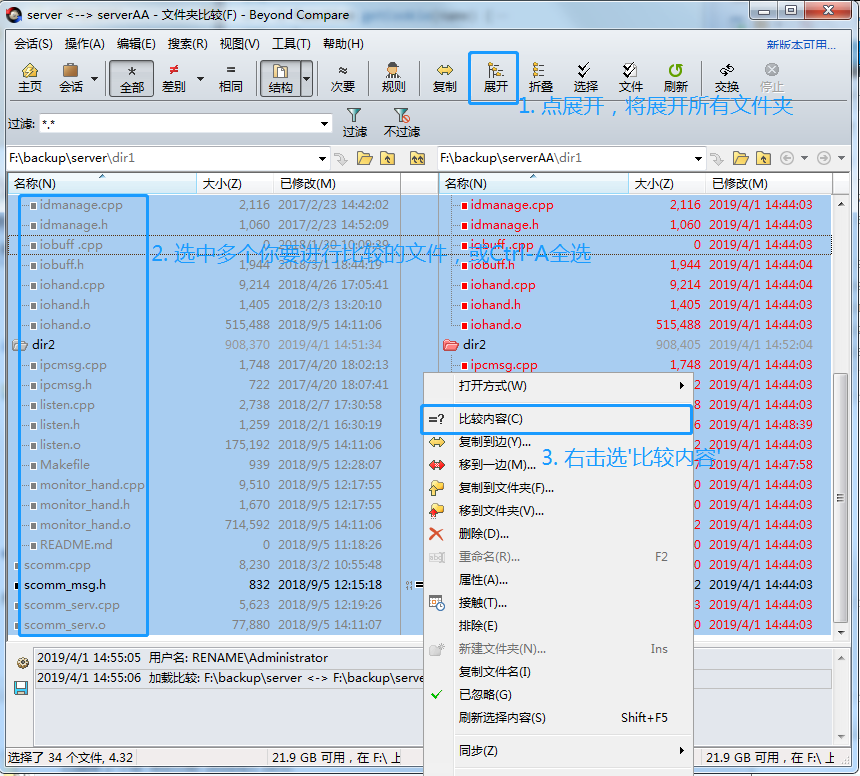Browse for right folder icon
The image size is (860, 776).
pos(740,158)
